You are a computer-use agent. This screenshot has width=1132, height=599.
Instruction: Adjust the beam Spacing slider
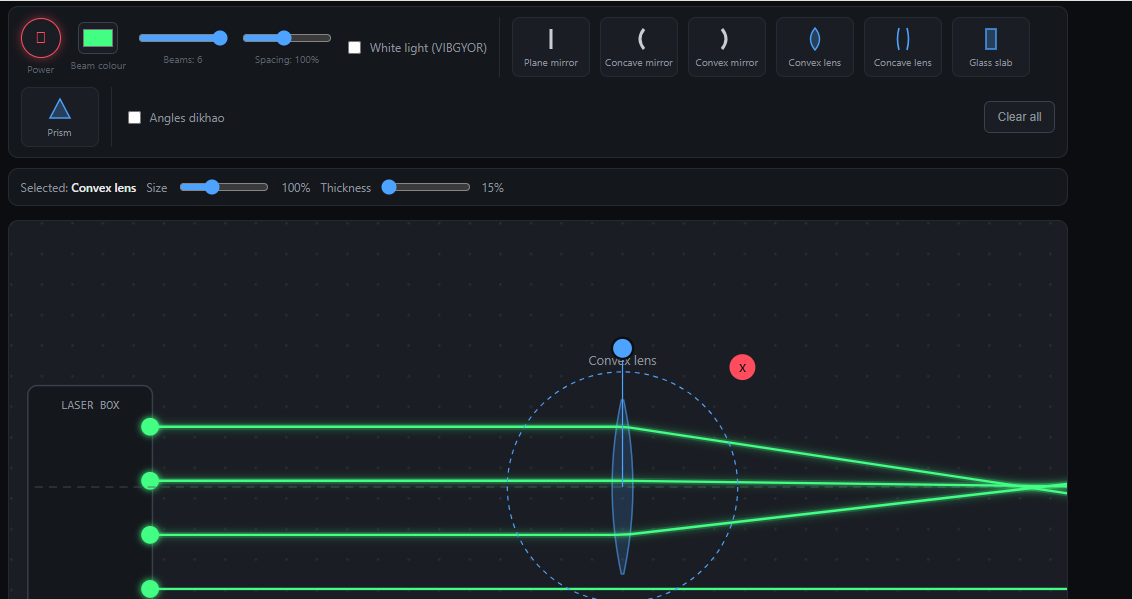coord(287,38)
